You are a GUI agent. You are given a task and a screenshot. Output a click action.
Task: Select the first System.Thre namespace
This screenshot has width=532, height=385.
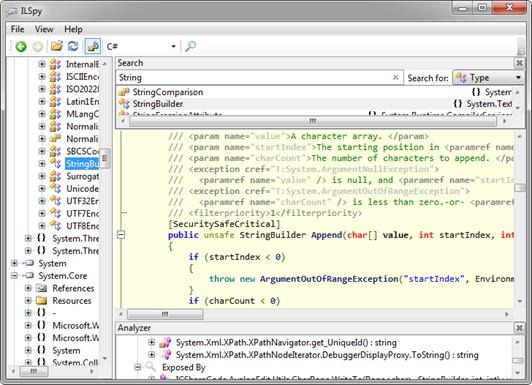click(76, 238)
